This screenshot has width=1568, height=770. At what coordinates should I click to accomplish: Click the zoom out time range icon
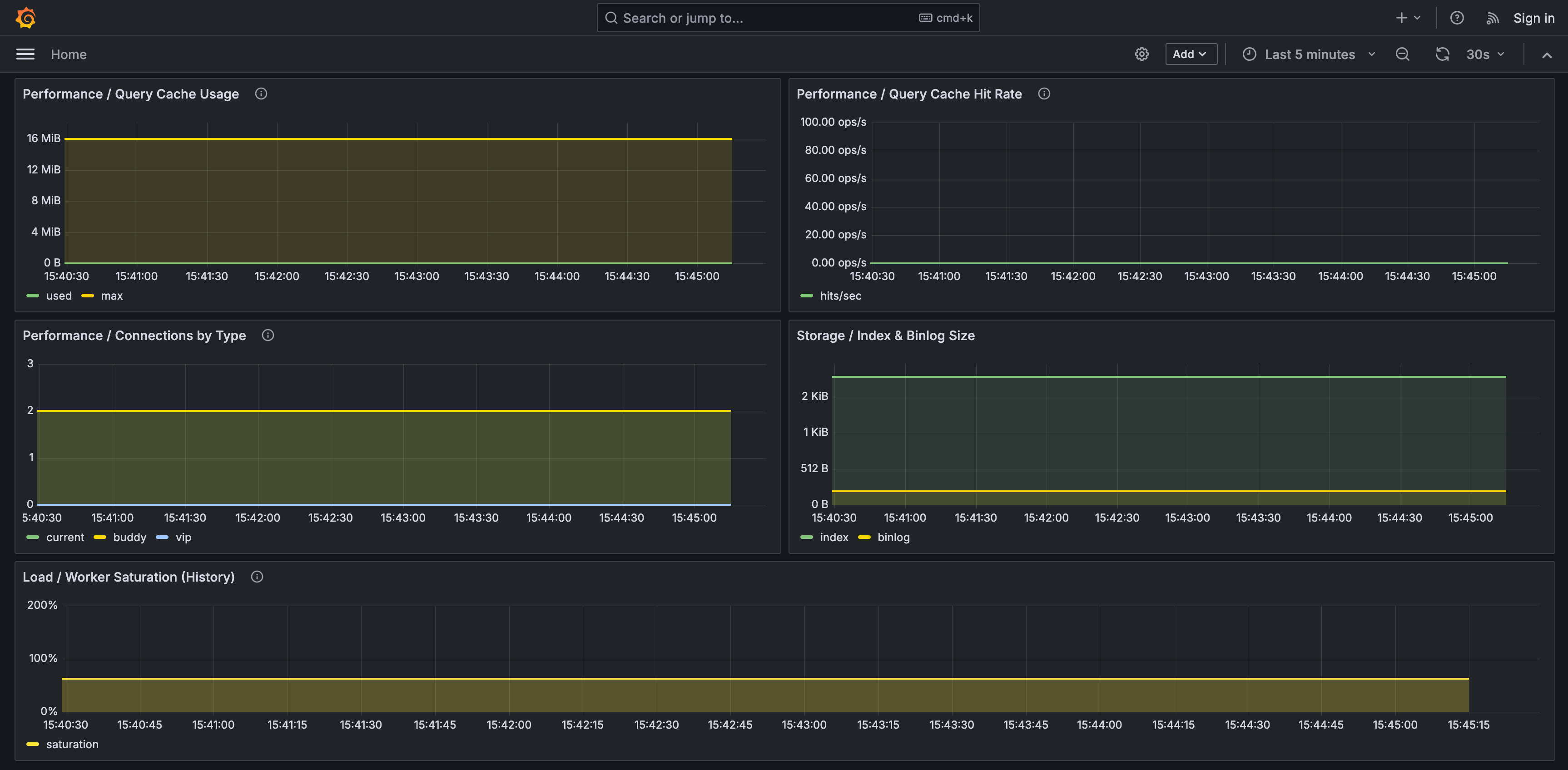[x=1402, y=54]
